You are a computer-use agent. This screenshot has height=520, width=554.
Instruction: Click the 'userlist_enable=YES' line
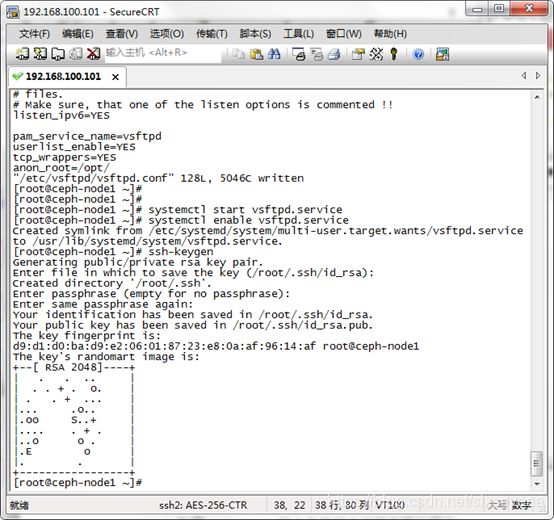tap(74, 147)
